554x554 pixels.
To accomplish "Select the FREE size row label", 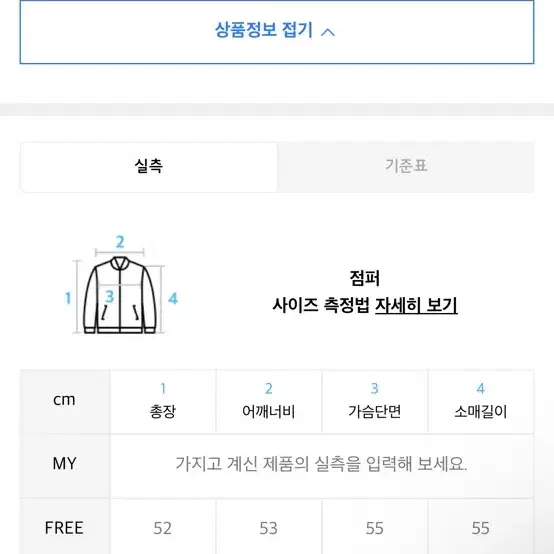I will (x=64, y=528).
